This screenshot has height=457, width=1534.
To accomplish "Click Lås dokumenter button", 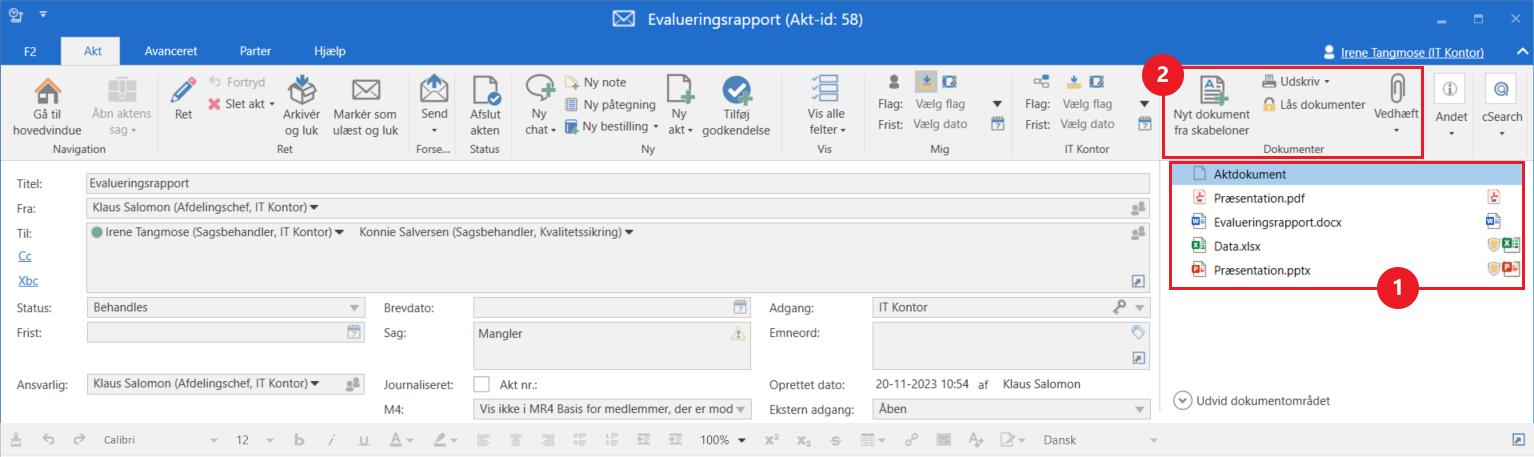I will point(1312,104).
